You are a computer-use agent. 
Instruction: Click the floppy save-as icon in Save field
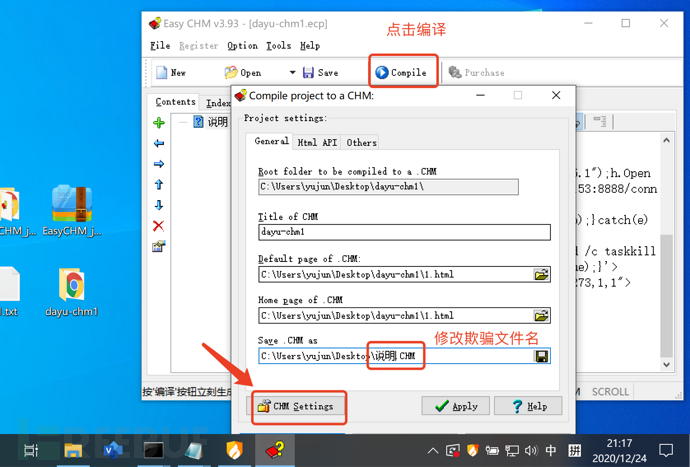point(541,356)
